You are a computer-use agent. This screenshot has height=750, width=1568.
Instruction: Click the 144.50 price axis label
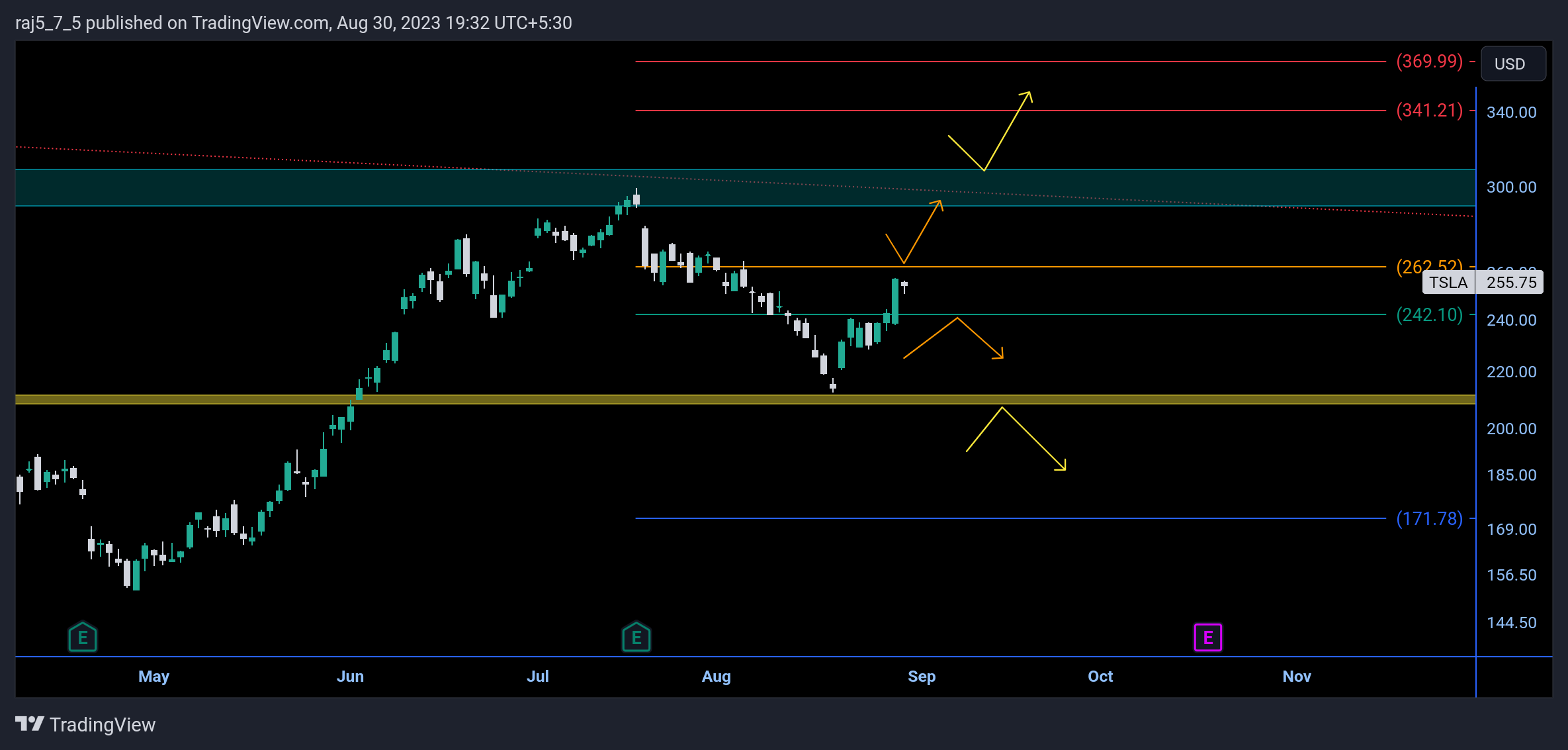pos(1511,623)
